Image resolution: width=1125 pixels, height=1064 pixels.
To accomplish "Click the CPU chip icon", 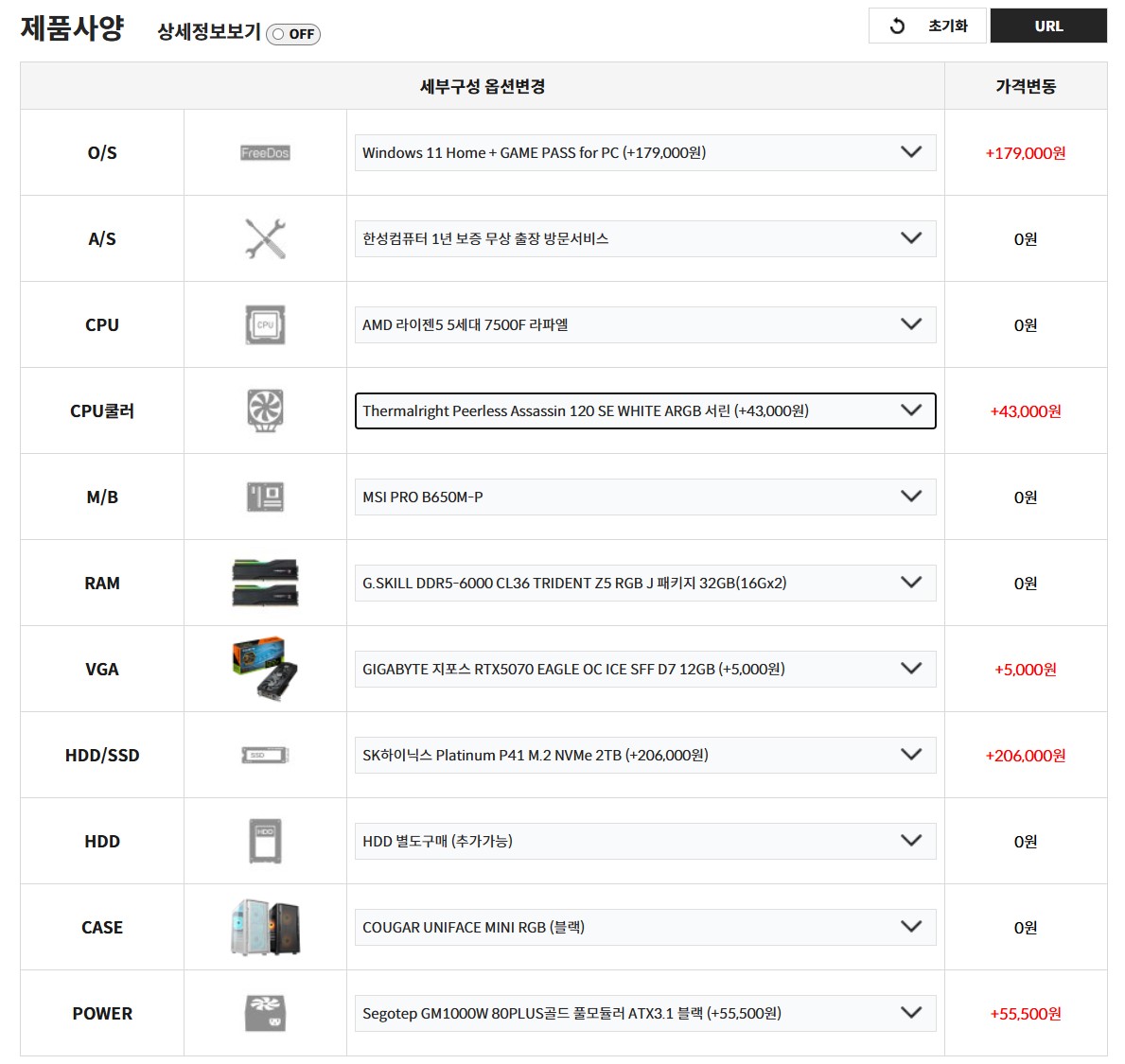I will [265, 324].
